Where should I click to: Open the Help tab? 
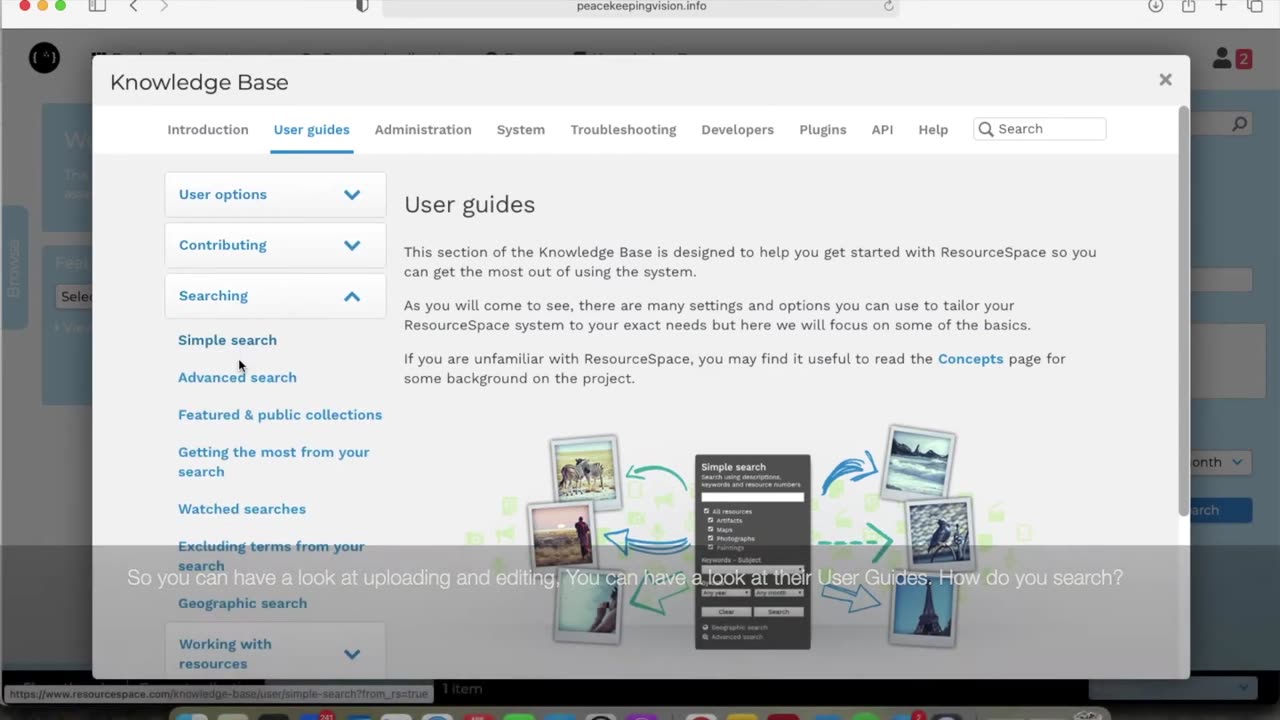click(933, 130)
